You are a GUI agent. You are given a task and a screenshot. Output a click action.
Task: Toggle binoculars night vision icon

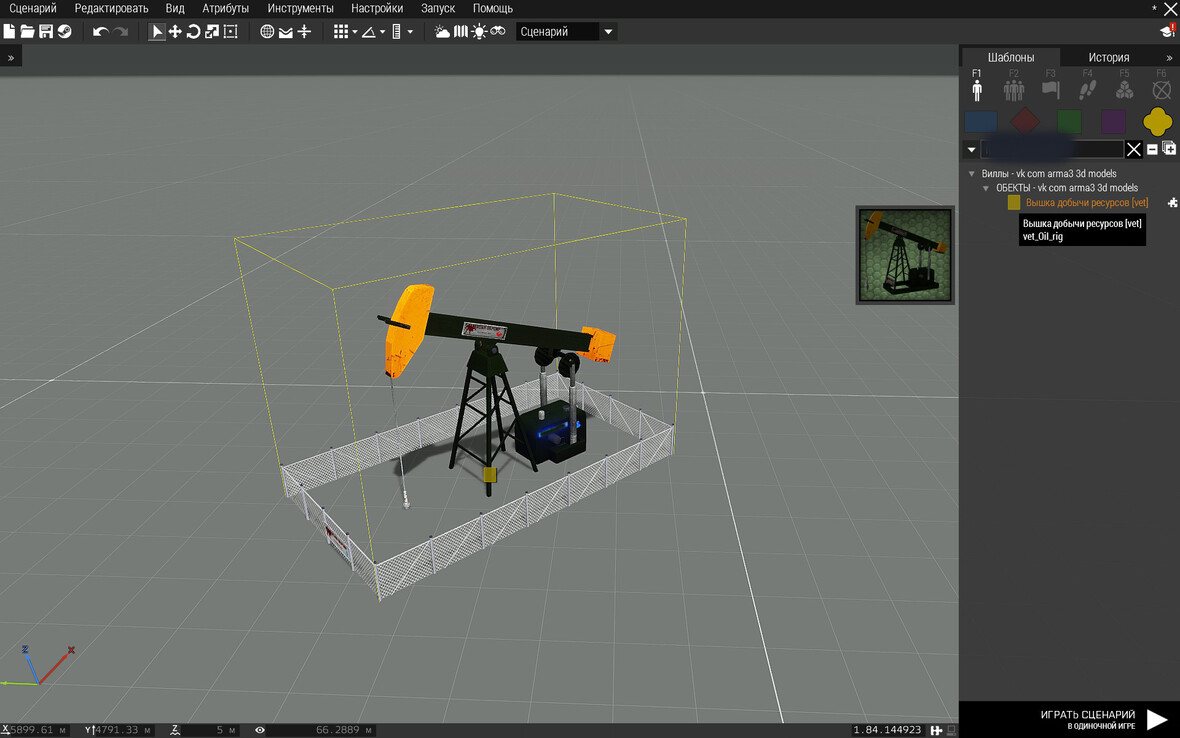[498, 32]
